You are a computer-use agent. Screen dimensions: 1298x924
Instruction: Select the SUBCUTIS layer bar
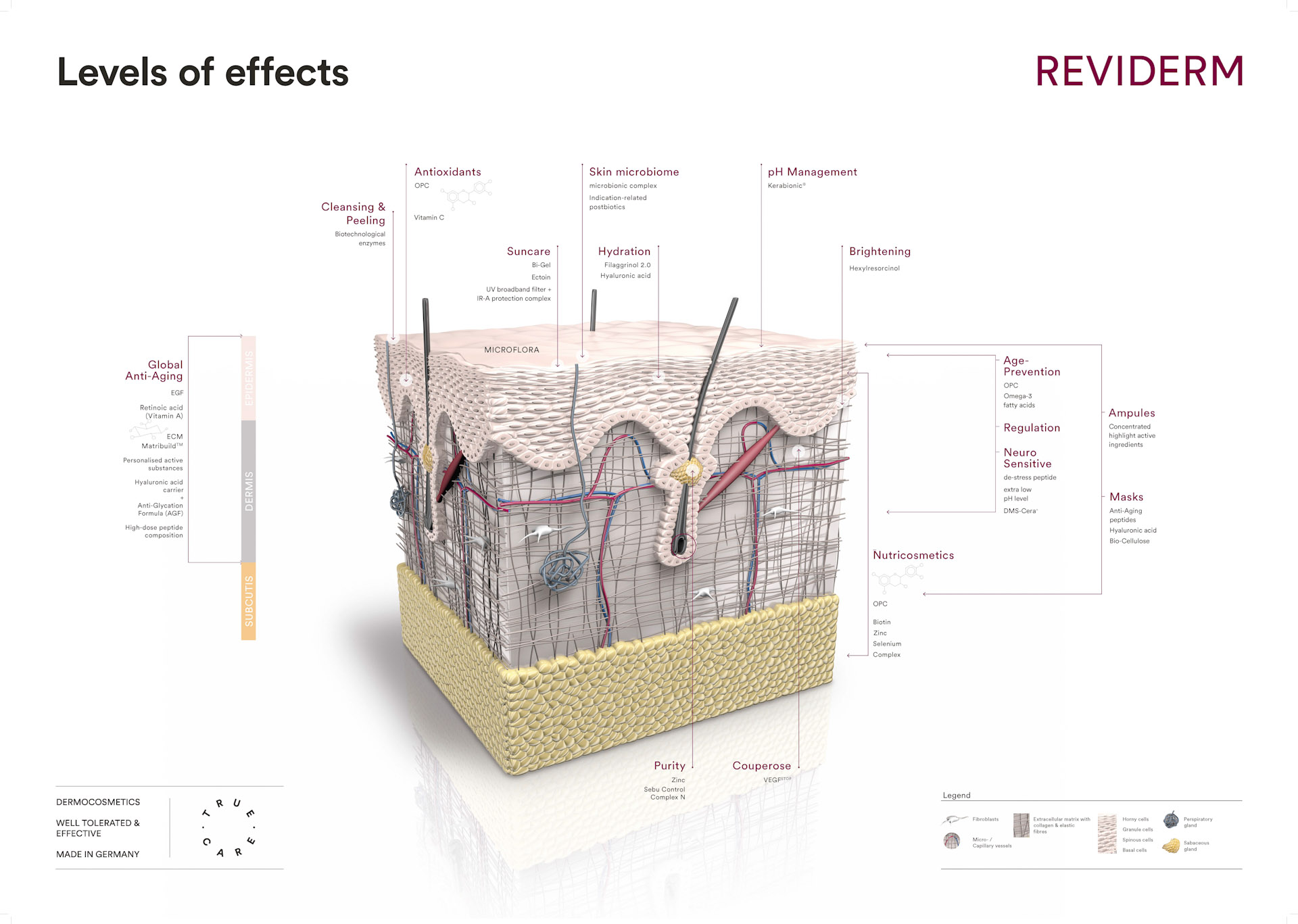pyautogui.click(x=249, y=601)
